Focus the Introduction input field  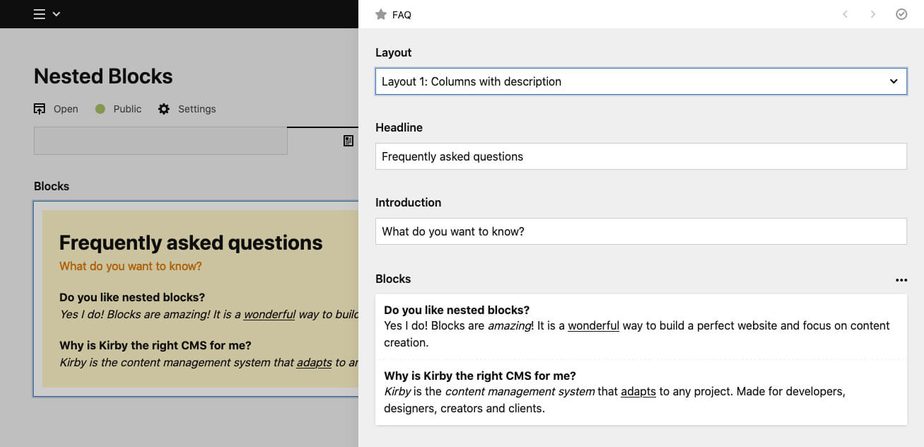tap(640, 231)
